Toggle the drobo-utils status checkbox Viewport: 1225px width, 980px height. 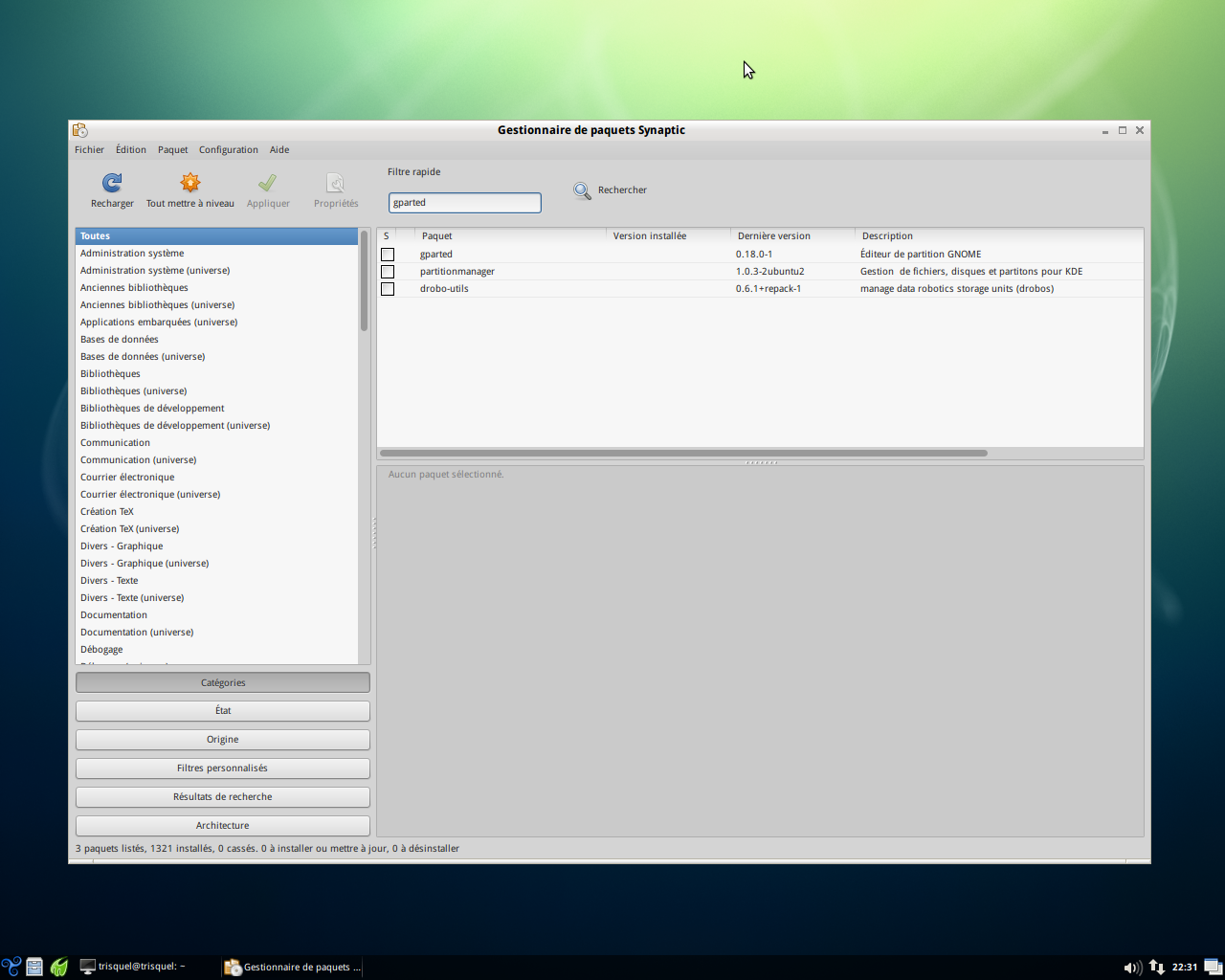point(388,289)
